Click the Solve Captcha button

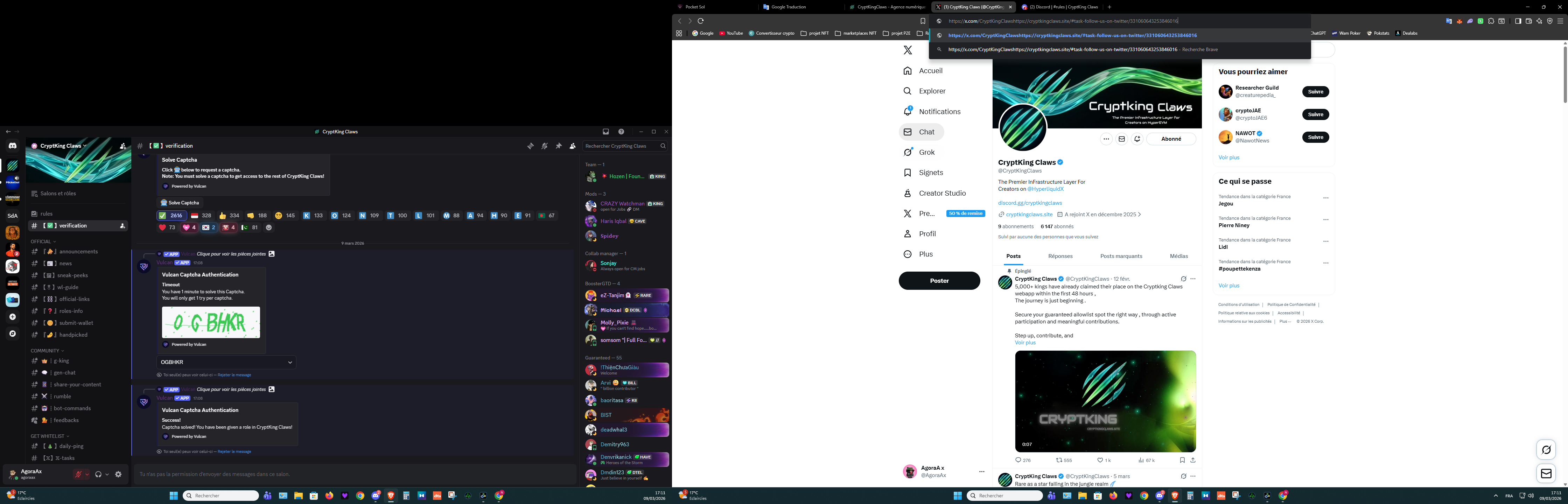pos(180,203)
